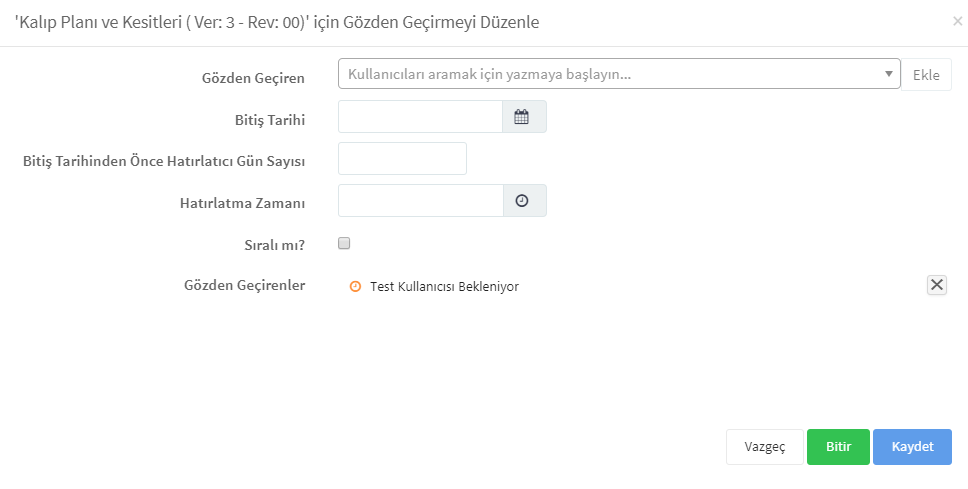968x489 pixels.
Task: Save changes with the Kaydet button
Action: (912, 447)
